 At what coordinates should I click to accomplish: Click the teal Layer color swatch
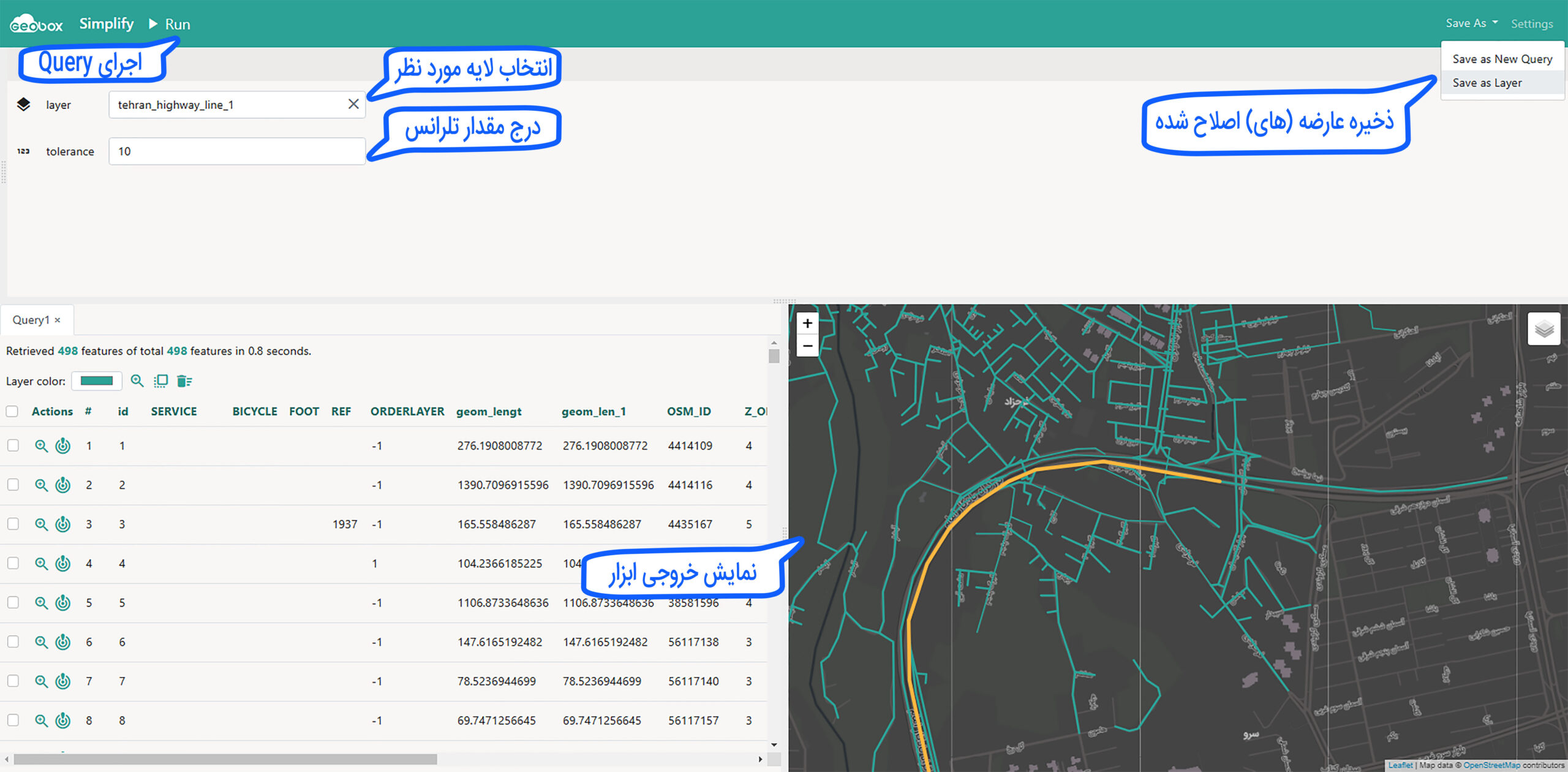pos(97,381)
